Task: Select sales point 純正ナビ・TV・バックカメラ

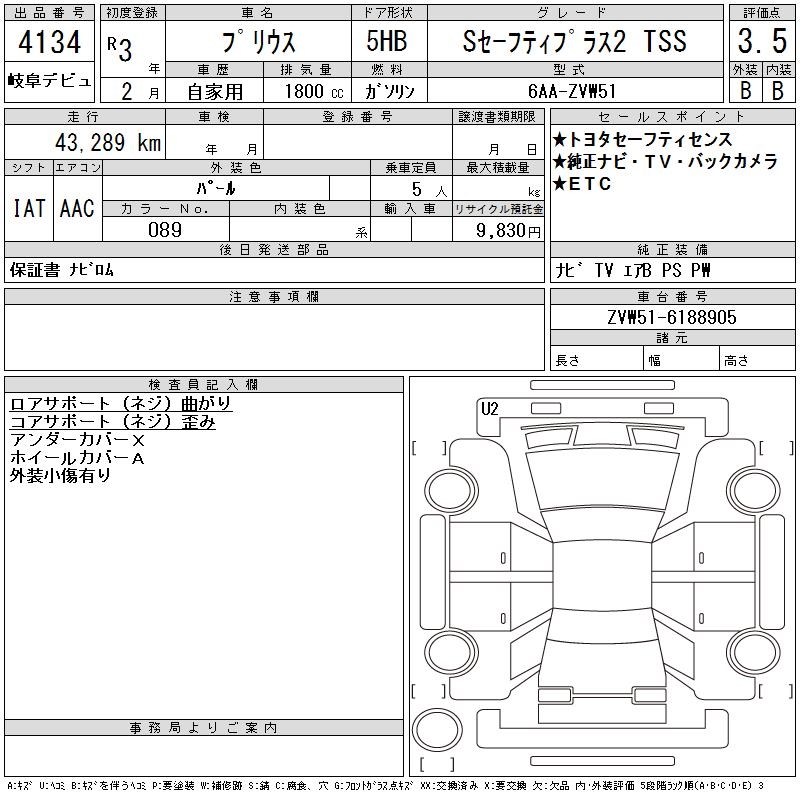Action: click(x=665, y=161)
